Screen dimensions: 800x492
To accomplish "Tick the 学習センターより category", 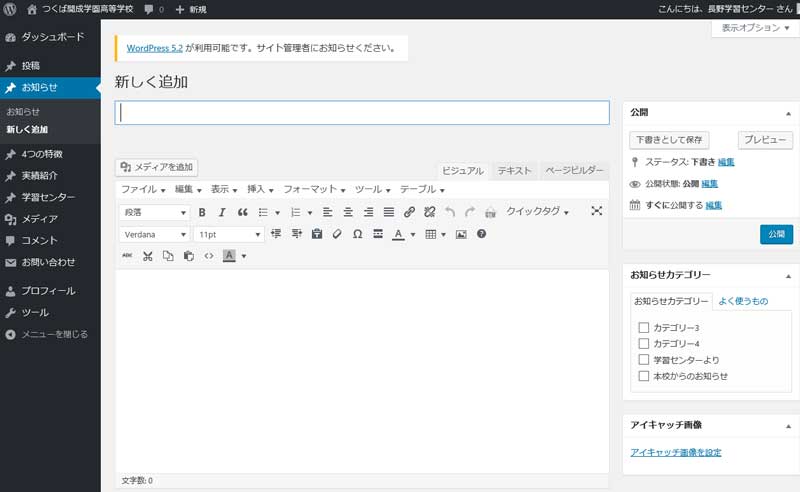I will [x=644, y=360].
